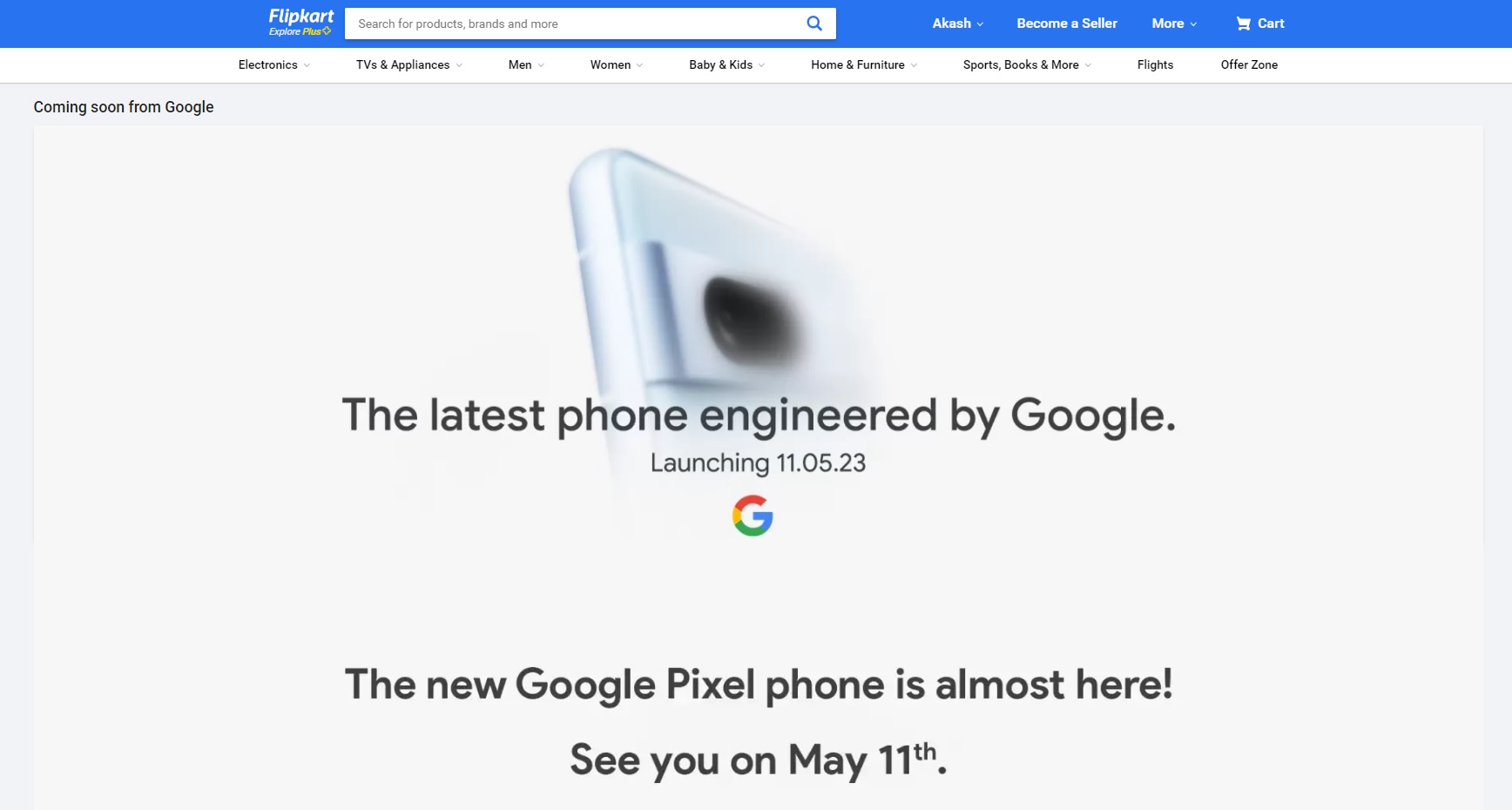Click the Flipkart logo
The image size is (1512, 810).
click(300, 17)
